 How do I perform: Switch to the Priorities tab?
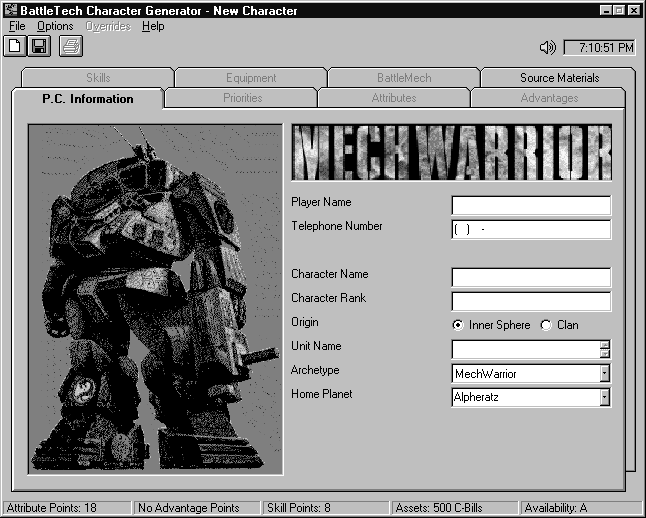(242, 98)
